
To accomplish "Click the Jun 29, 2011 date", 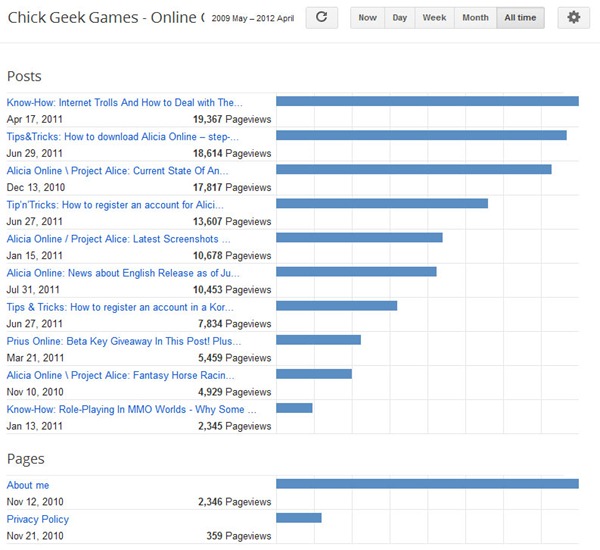I will (34, 153).
